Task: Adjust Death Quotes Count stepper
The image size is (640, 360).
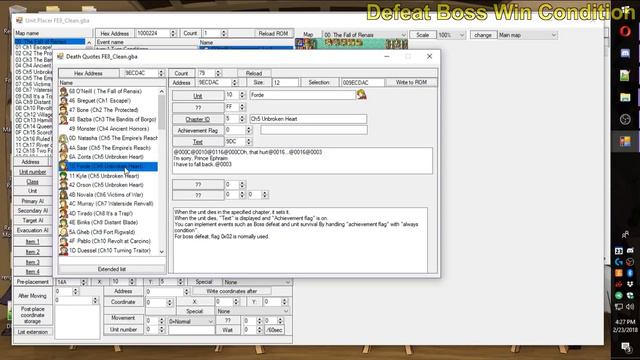Action: (x=218, y=73)
